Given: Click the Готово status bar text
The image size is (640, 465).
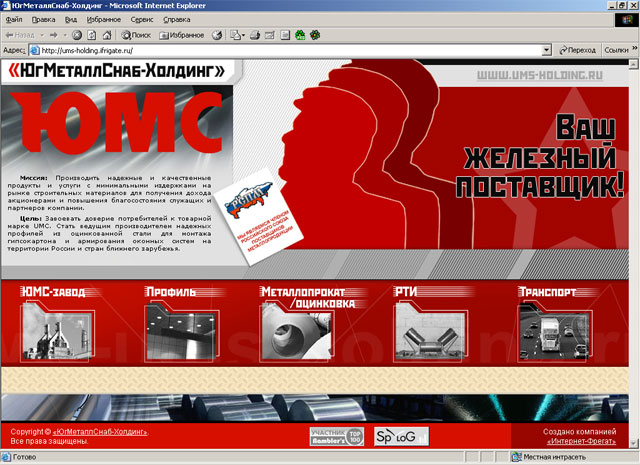Looking at the screenshot, I should point(24,457).
